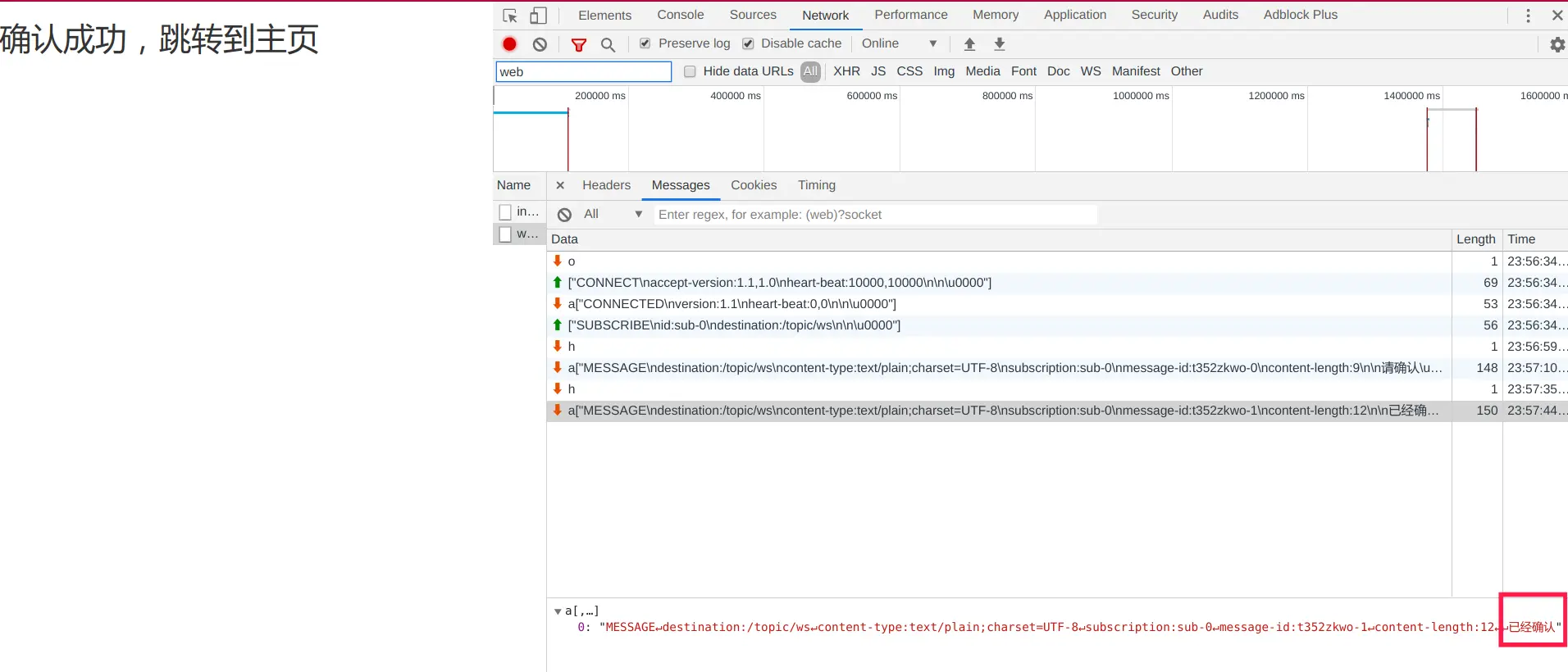Open the Adblock Plus tab
This screenshot has height=672, width=1568.
point(1300,15)
